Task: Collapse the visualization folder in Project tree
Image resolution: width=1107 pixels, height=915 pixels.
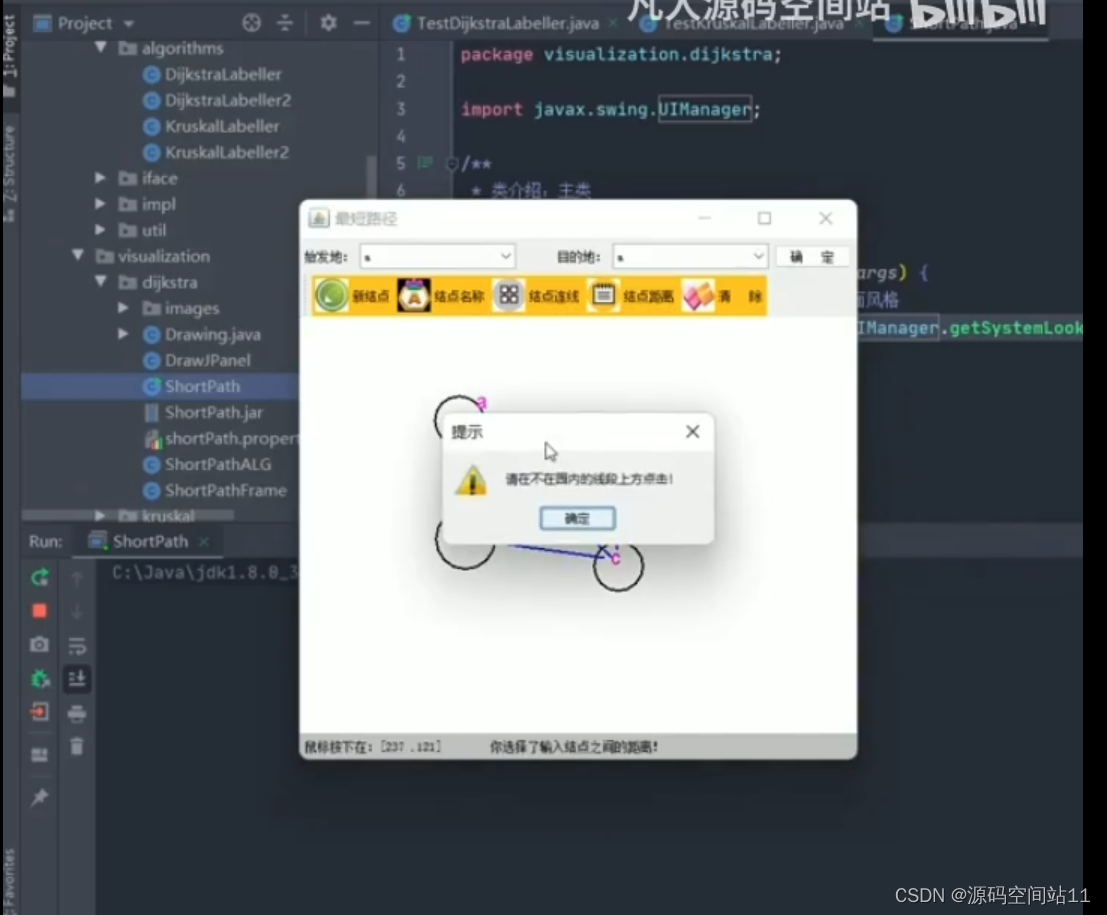Action: tap(77, 256)
